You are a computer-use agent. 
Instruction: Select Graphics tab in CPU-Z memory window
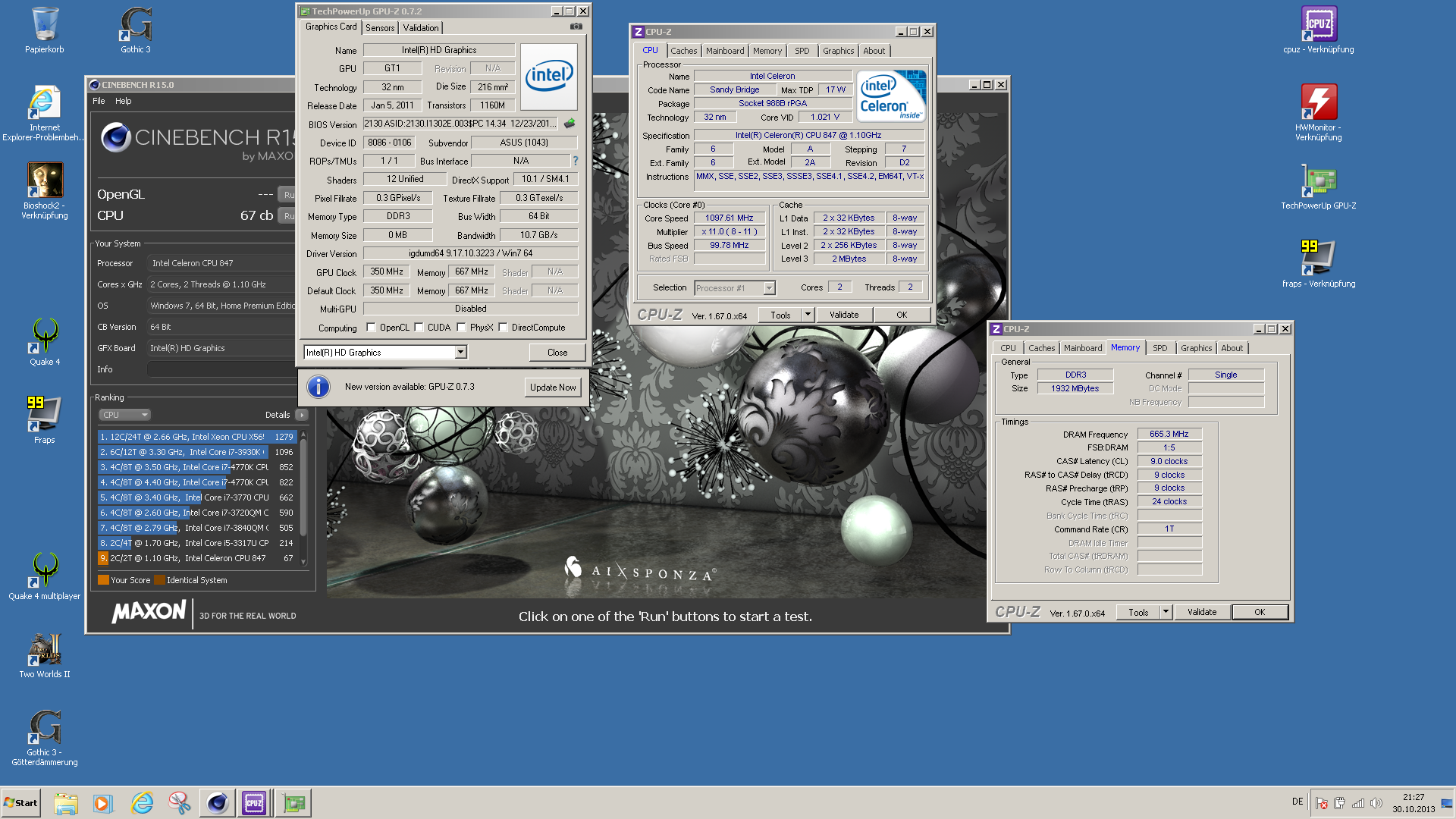tap(1196, 348)
